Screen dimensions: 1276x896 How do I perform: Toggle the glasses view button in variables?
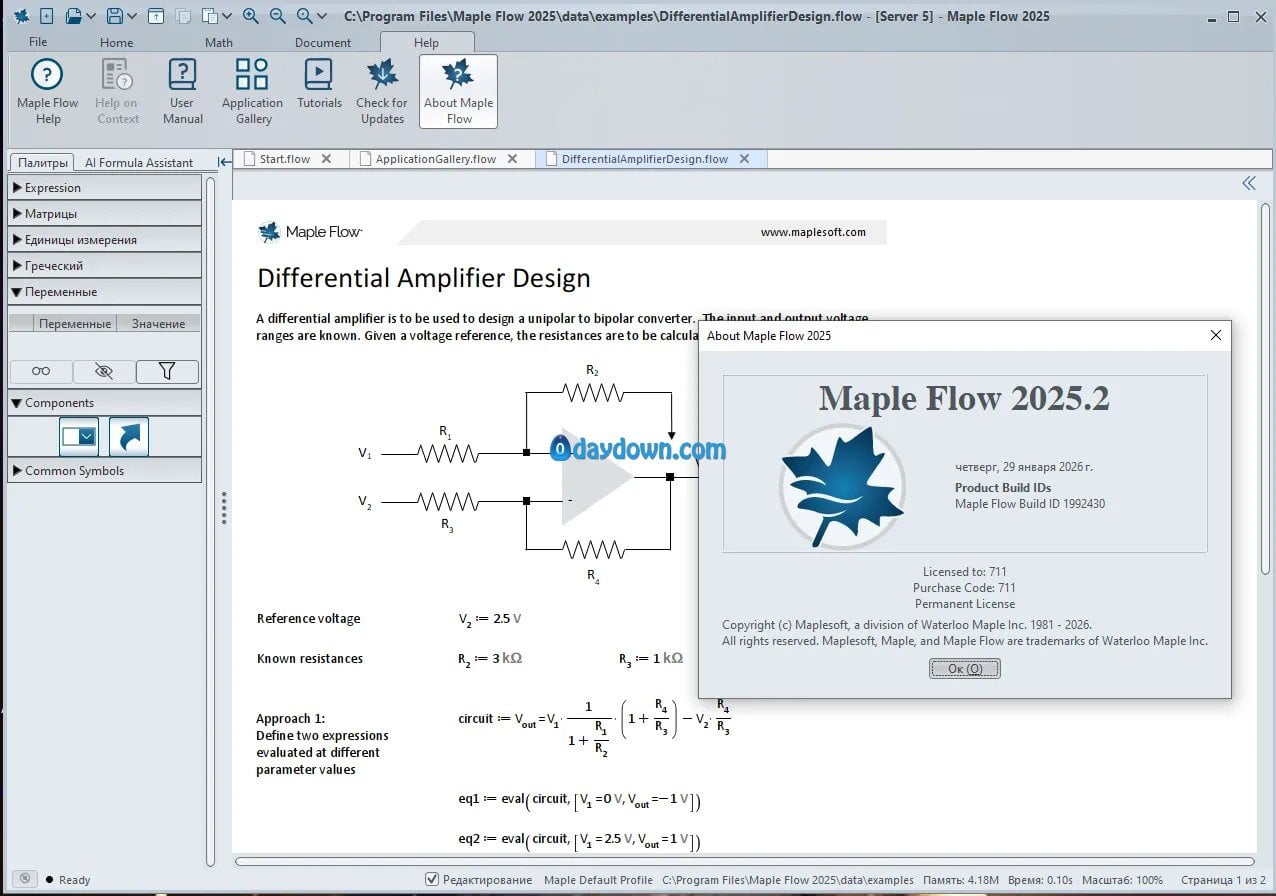[x=41, y=371]
